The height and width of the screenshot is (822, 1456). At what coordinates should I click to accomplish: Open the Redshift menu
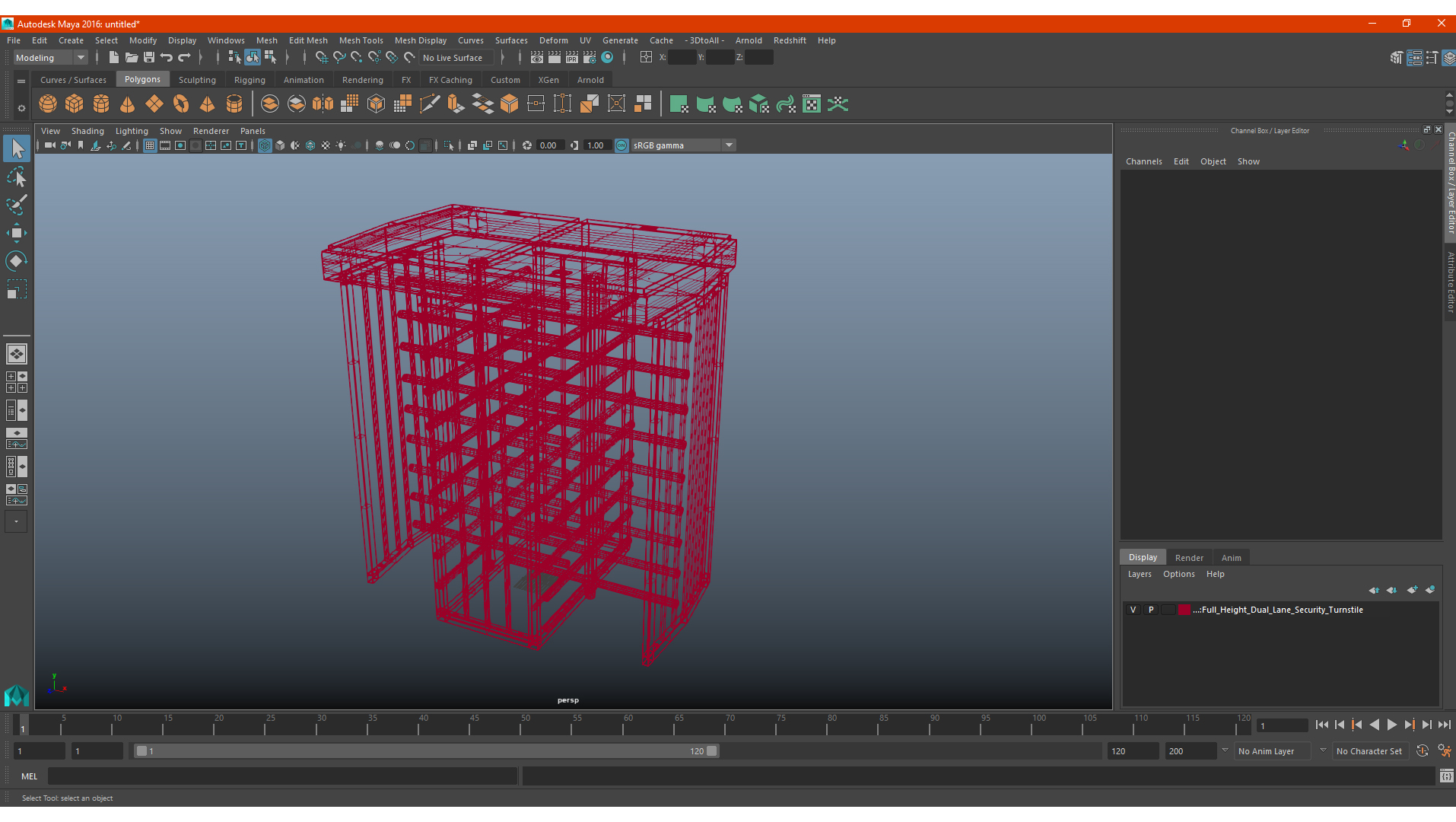[790, 40]
